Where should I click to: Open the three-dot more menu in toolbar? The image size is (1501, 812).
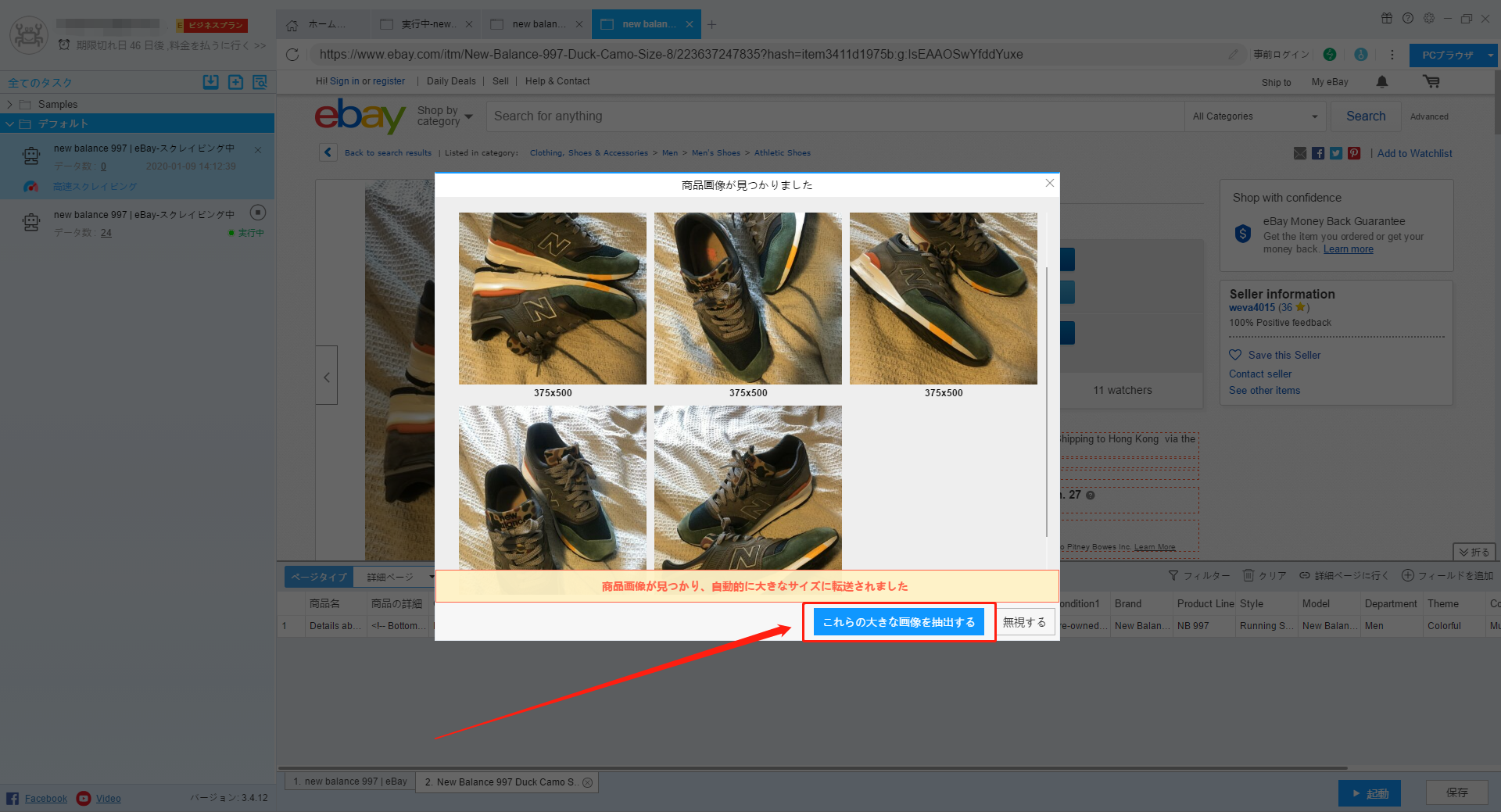click(1392, 55)
